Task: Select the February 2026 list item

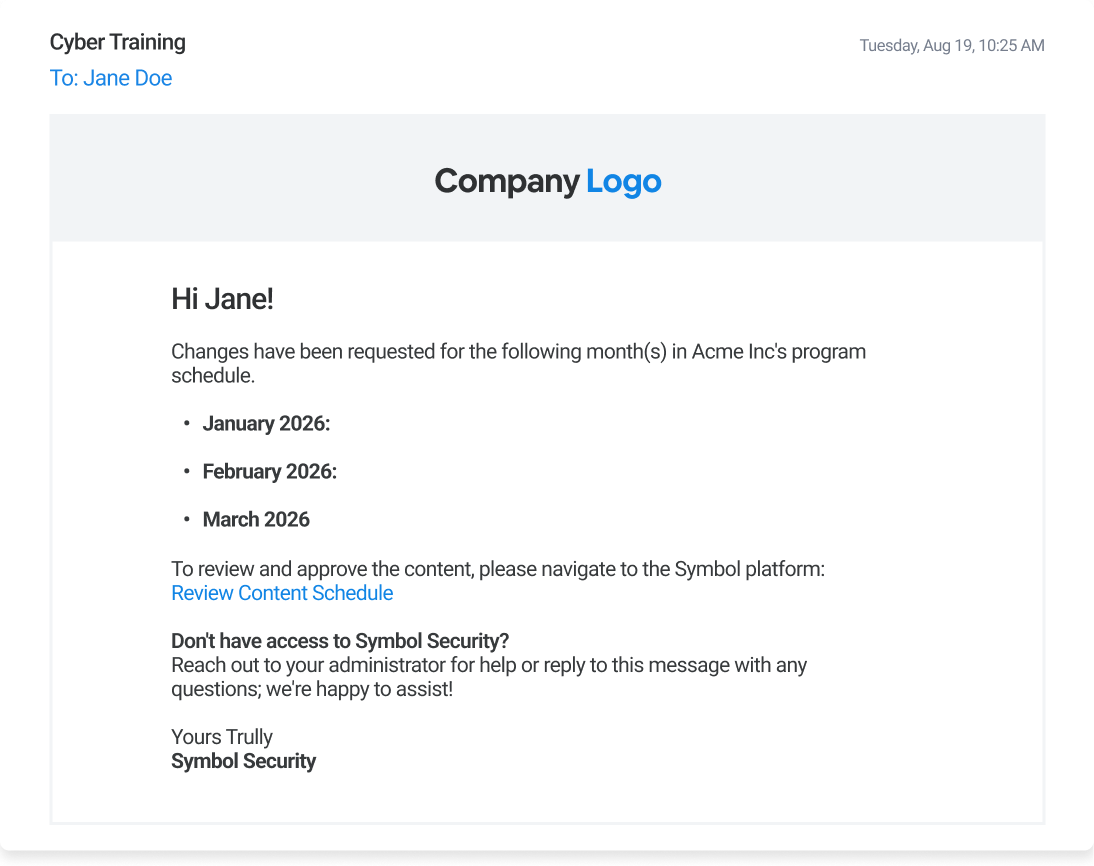Action: coord(270,472)
